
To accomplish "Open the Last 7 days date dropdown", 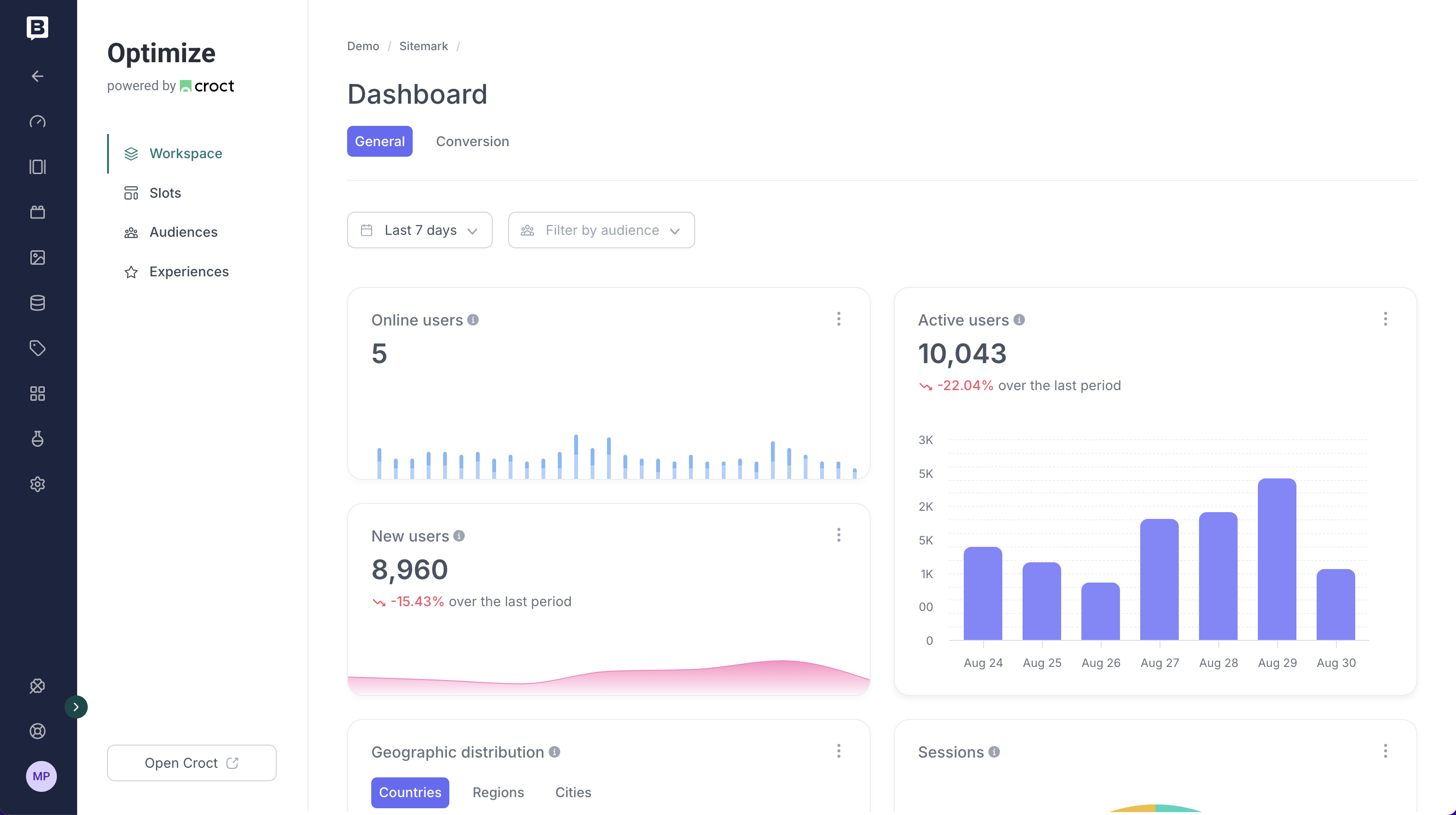I will [419, 230].
